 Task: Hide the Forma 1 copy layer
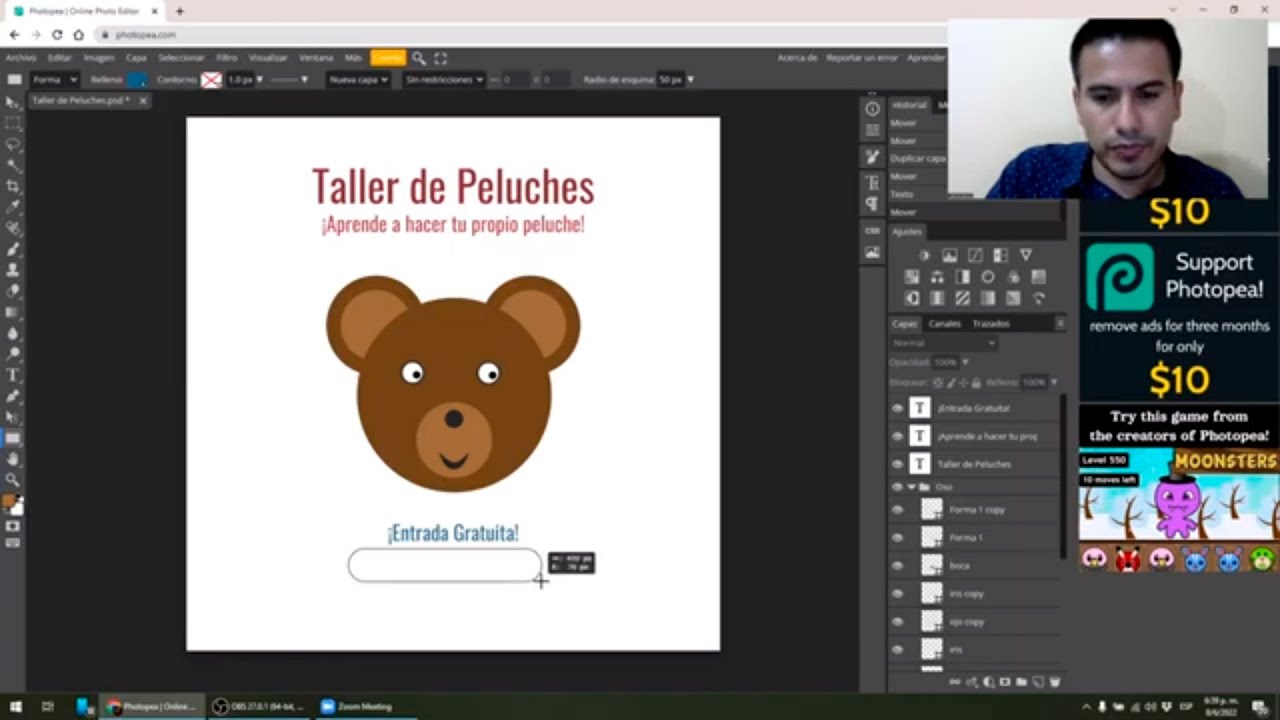(897, 510)
